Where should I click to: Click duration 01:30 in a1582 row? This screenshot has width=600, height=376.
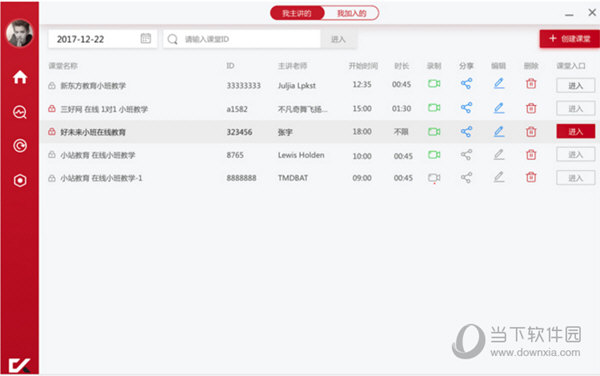[401, 109]
